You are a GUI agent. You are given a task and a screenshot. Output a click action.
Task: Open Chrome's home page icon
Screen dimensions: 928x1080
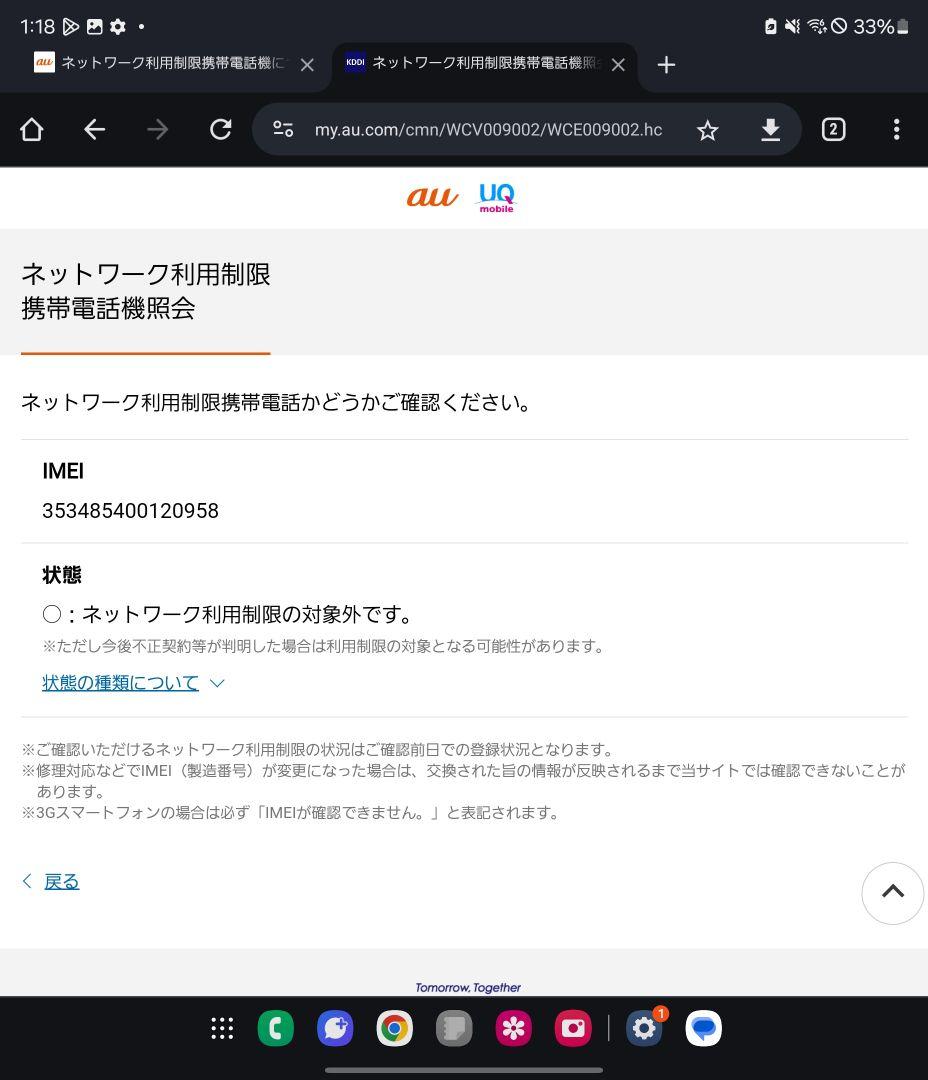[31, 129]
